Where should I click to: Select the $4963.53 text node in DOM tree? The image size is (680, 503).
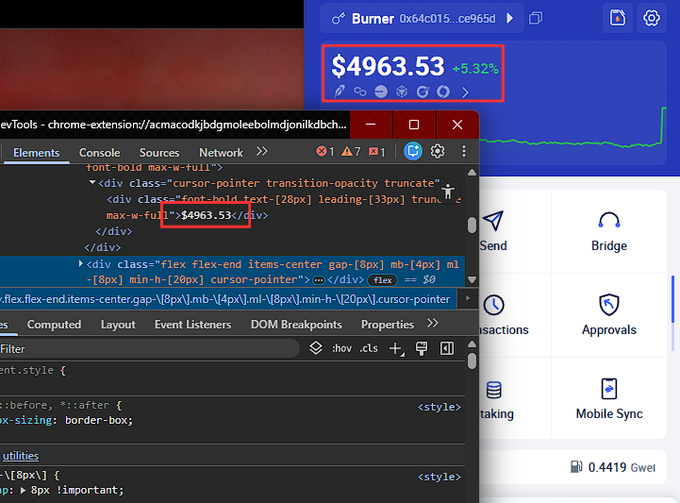click(x=206, y=215)
